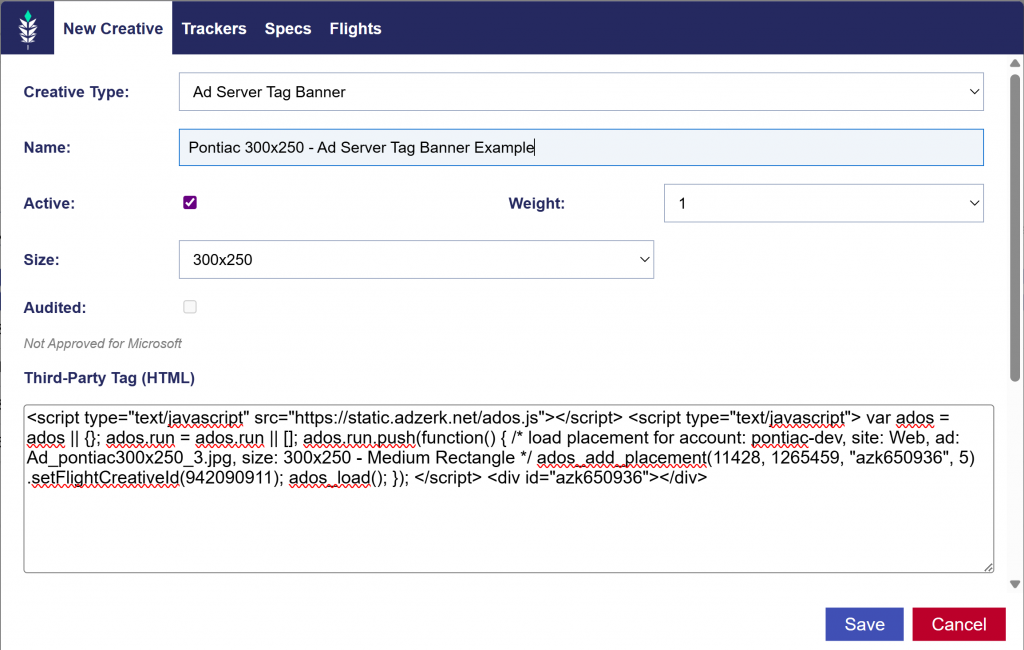
Task: Expand the Creative Type dropdown
Action: [x=581, y=92]
